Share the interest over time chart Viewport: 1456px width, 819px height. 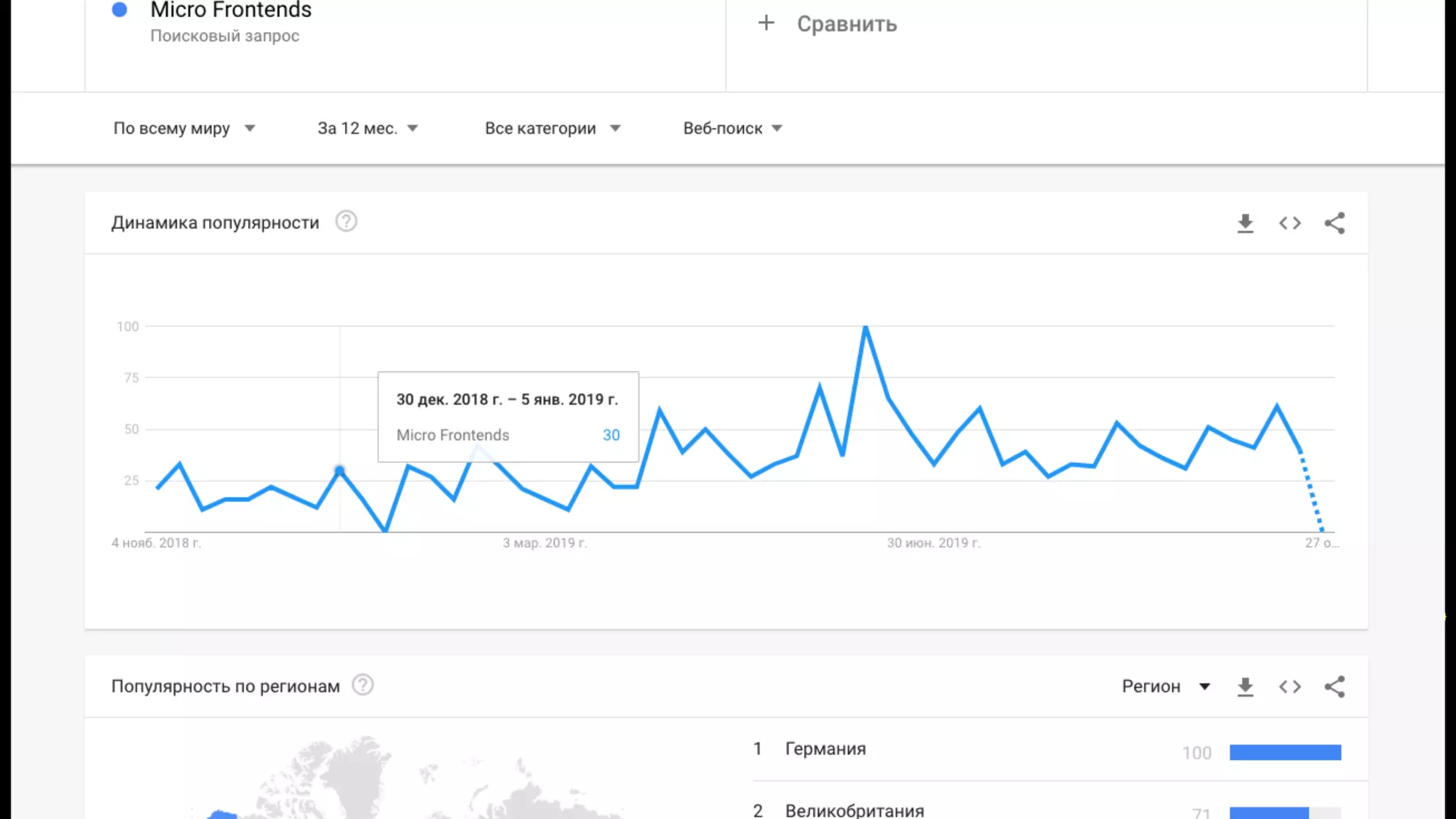tap(1334, 223)
